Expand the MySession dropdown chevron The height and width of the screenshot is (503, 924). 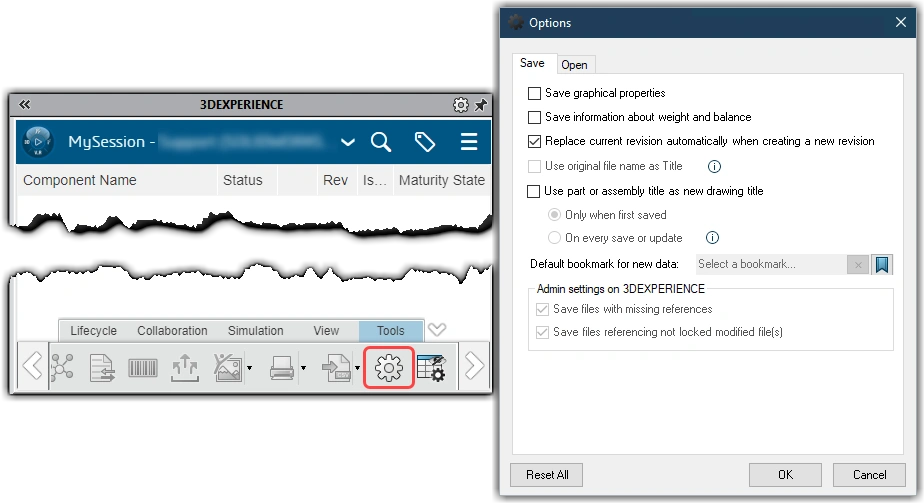pyautogui.click(x=348, y=143)
